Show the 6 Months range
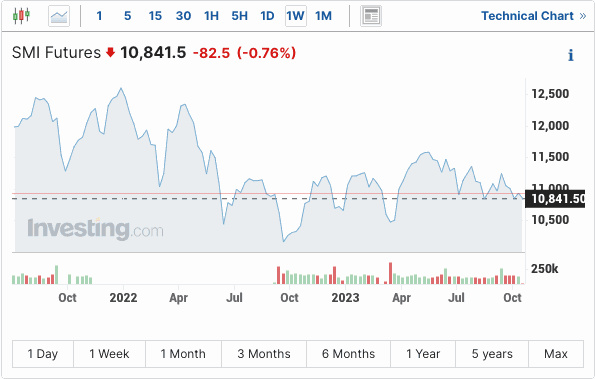Viewport: 595px width, 379px height. click(x=348, y=354)
